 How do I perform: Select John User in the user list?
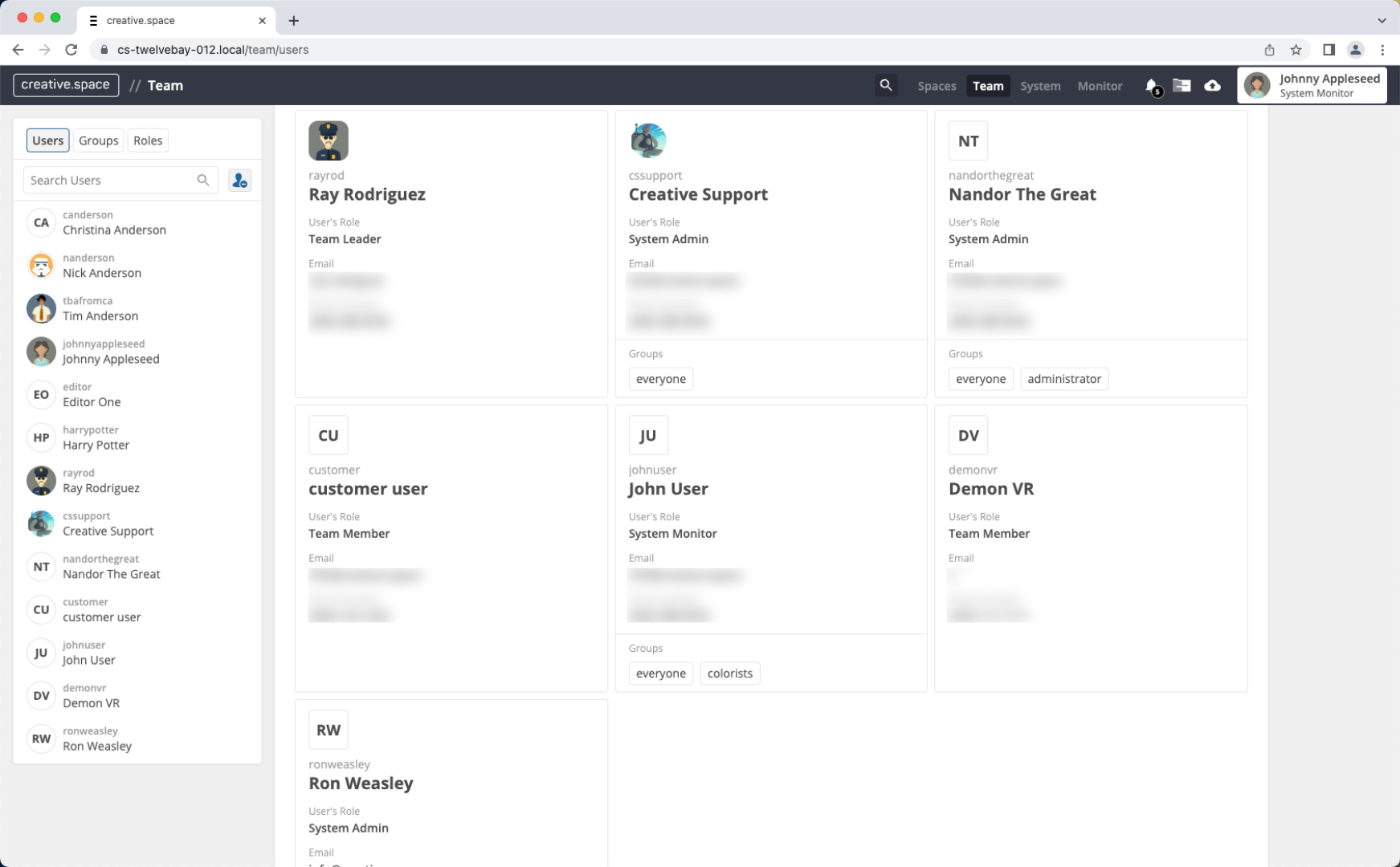click(137, 653)
